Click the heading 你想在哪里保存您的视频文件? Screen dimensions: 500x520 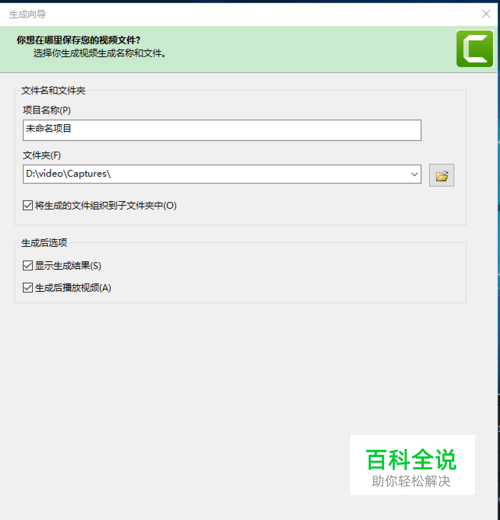(x=79, y=40)
